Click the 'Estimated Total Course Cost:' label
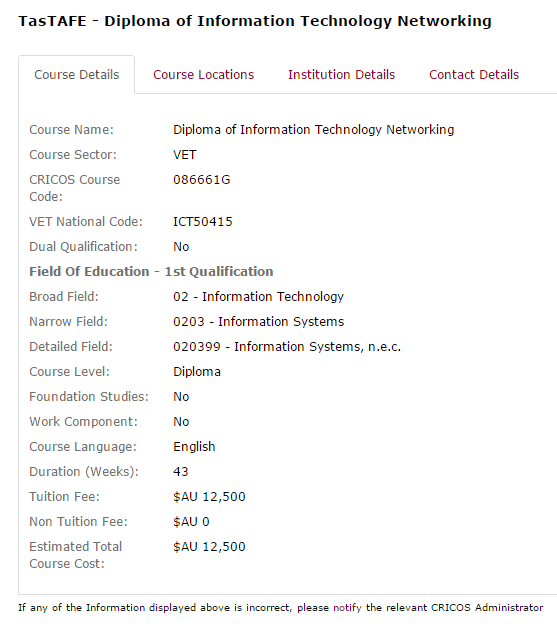The height and width of the screenshot is (629, 557). pos(76,555)
